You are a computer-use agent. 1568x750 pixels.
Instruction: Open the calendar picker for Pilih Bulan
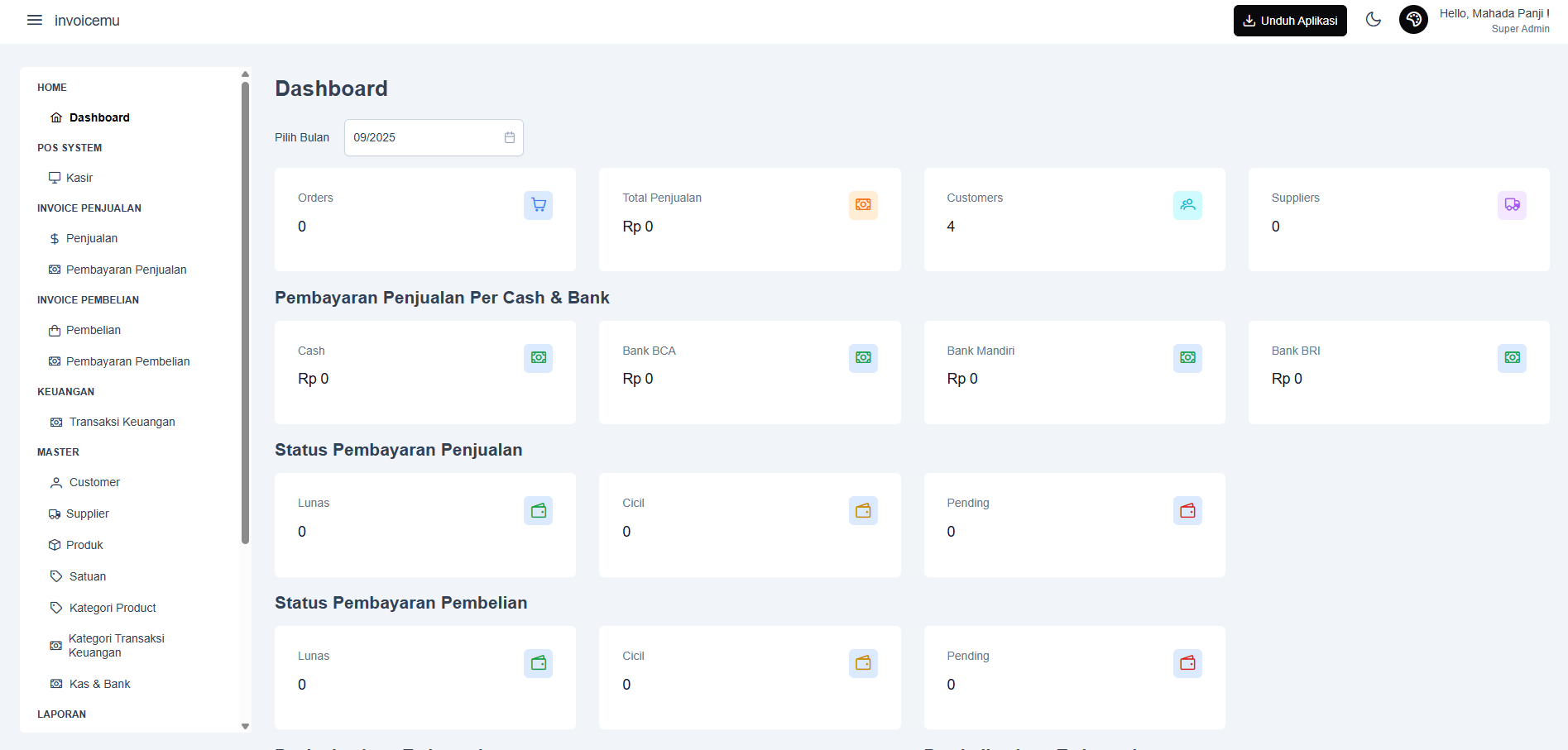pyautogui.click(x=508, y=137)
